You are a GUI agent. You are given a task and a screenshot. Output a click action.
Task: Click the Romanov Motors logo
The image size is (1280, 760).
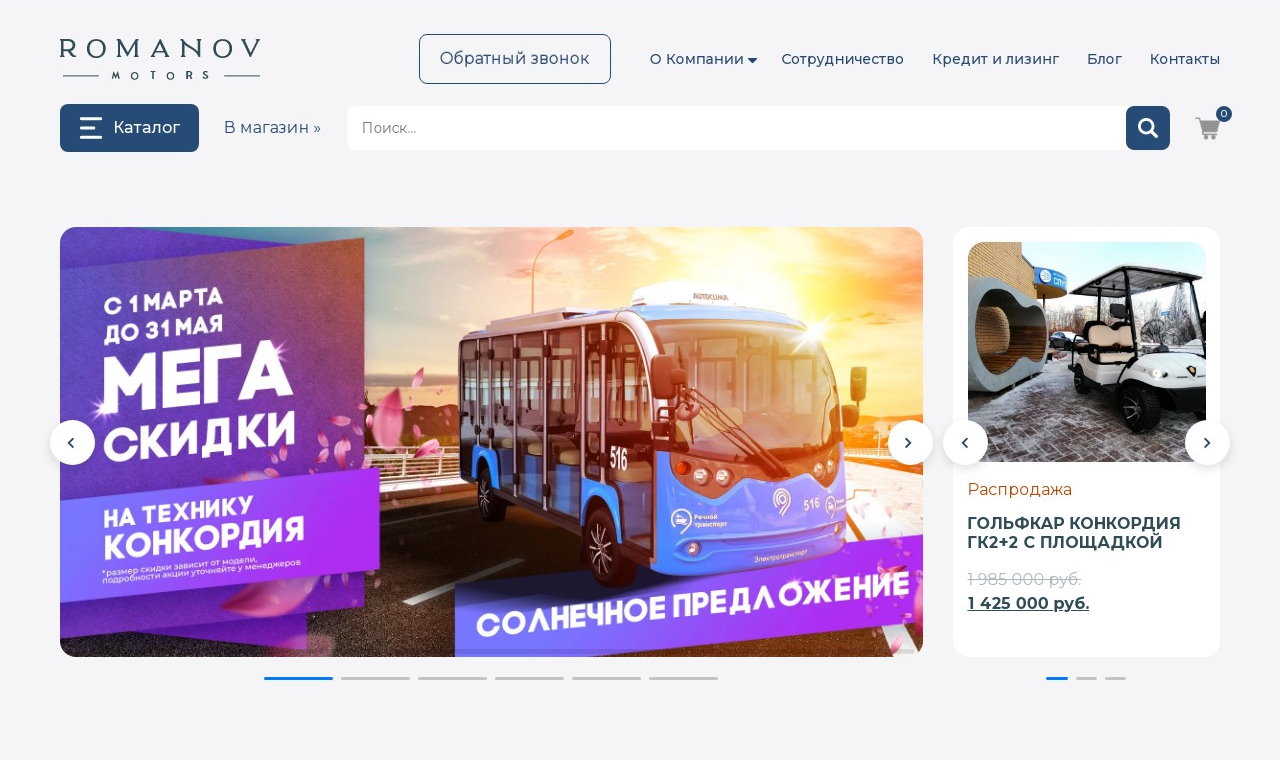160,59
